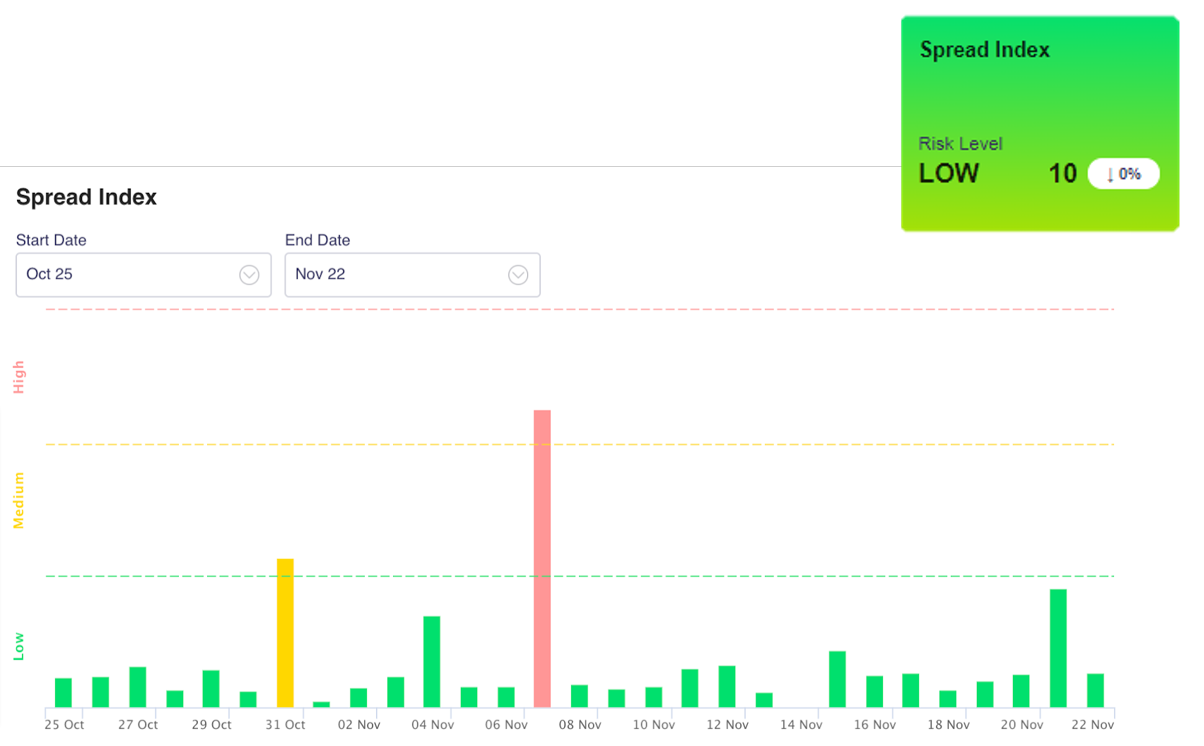Select the green bar for 21 Nov

tap(1058, 649)
